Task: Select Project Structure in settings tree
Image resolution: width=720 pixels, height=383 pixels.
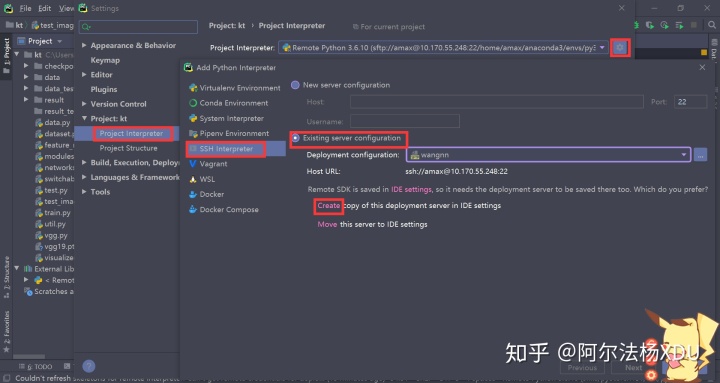Action: (129, 148)
